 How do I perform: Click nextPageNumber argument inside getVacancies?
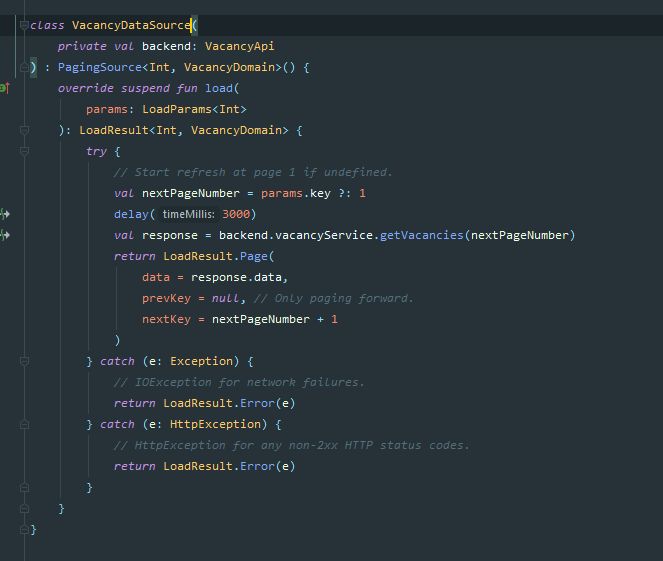tap(520, 235)
